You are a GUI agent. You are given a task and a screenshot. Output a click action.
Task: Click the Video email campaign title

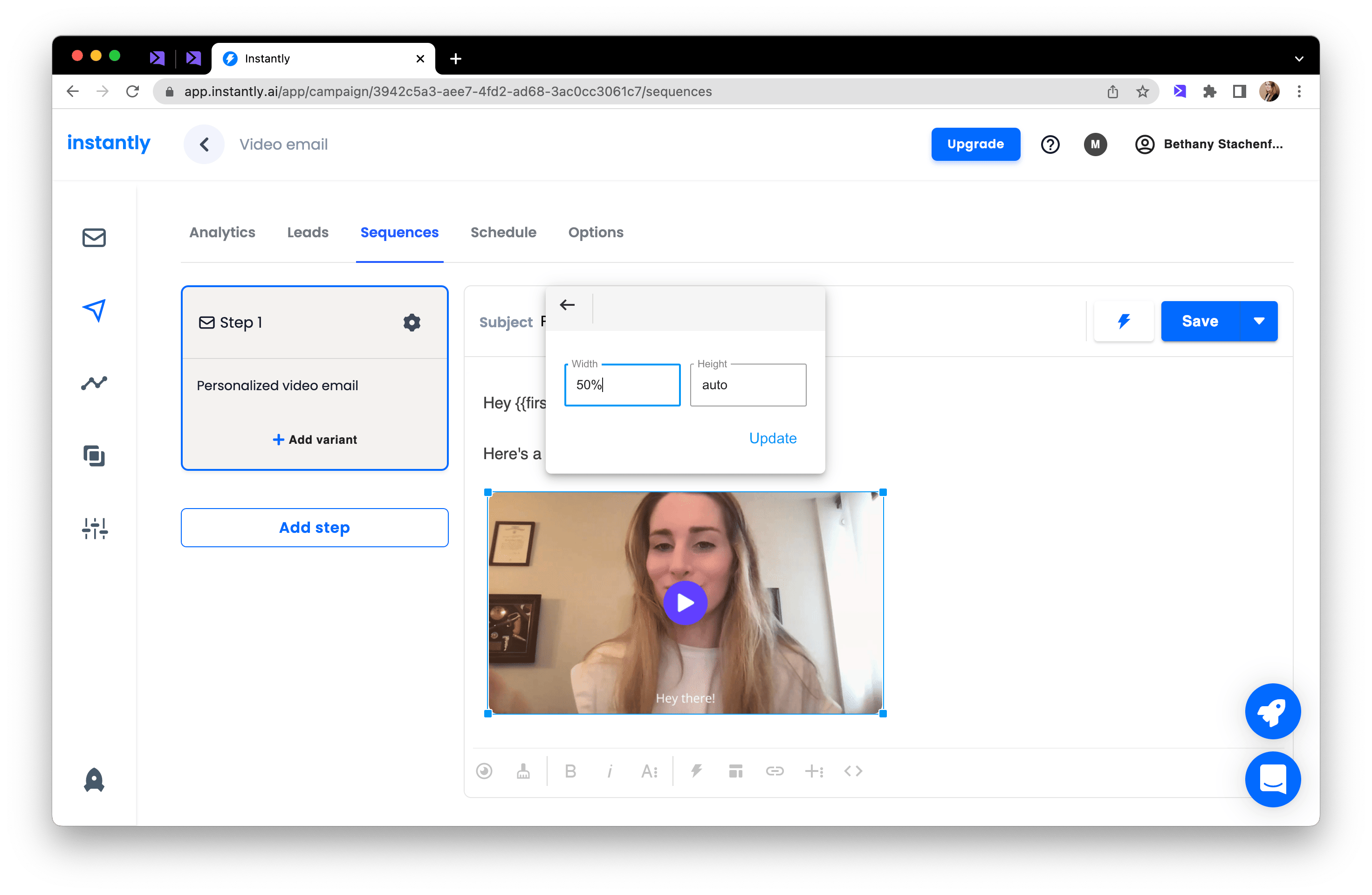[284, 144]
